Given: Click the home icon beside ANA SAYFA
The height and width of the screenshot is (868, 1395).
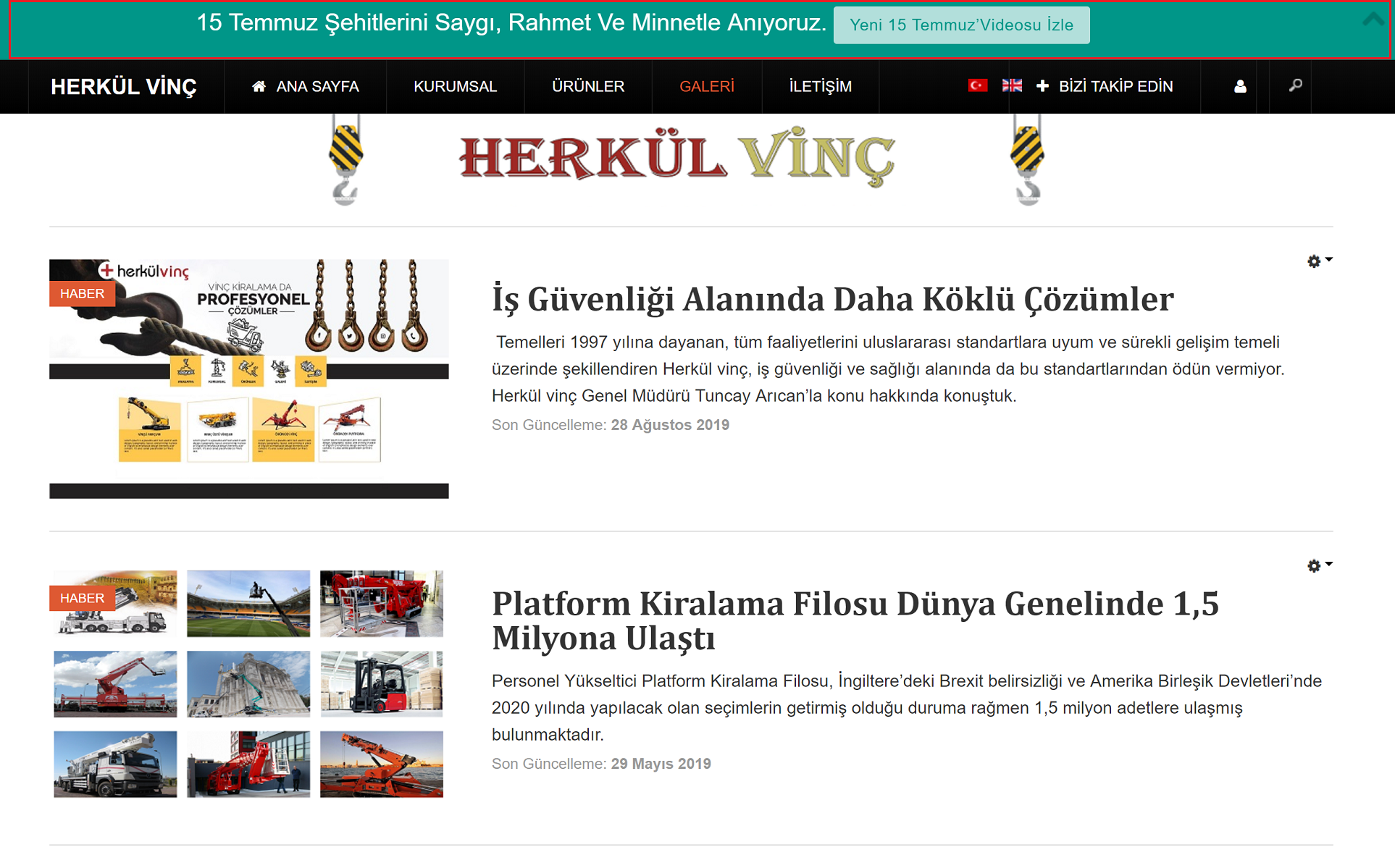Looking at the screenshot, I should (x=259, y=87).
